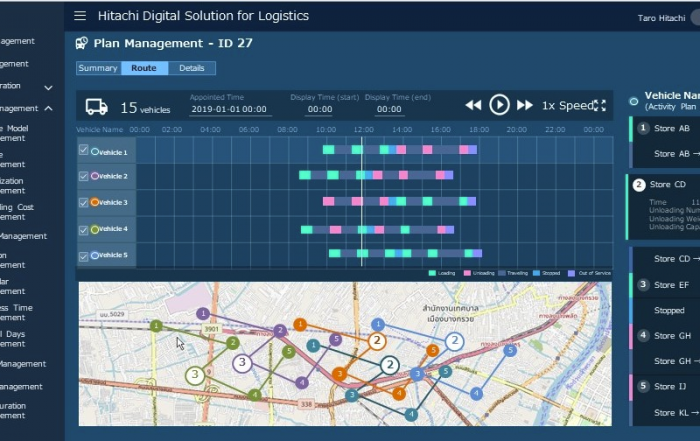Fast-forward the route playback
This screenshot has width=700, height=441.
[x=525, y=105]
